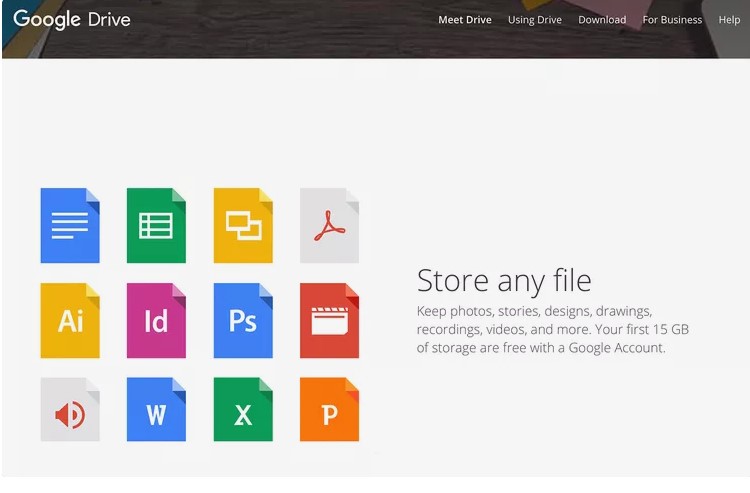Select the Illustrator Ai file icon
This screenshot has height=493, width=750.
coord(70,320)
